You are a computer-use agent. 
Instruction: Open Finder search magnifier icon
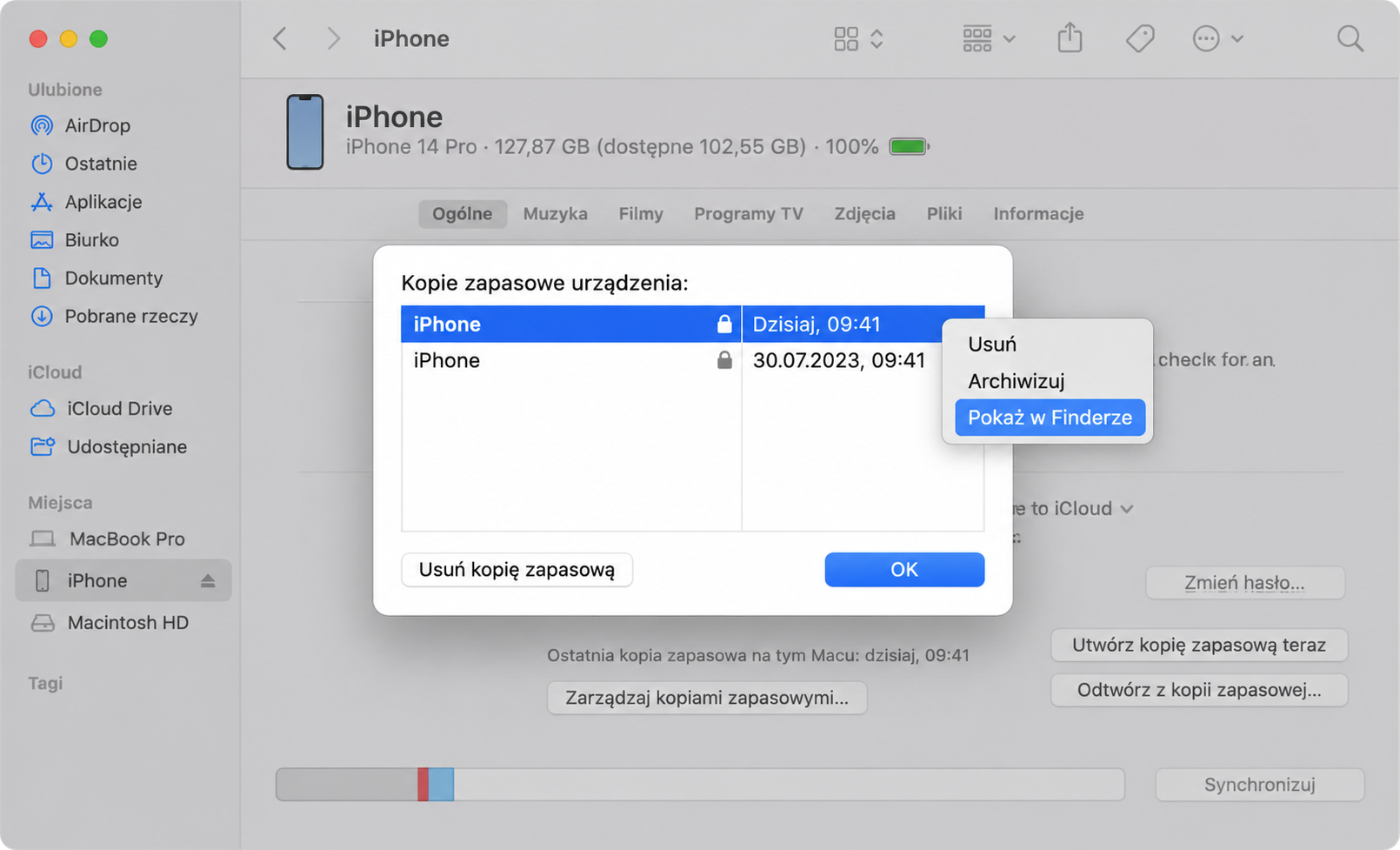point(1350,38)
